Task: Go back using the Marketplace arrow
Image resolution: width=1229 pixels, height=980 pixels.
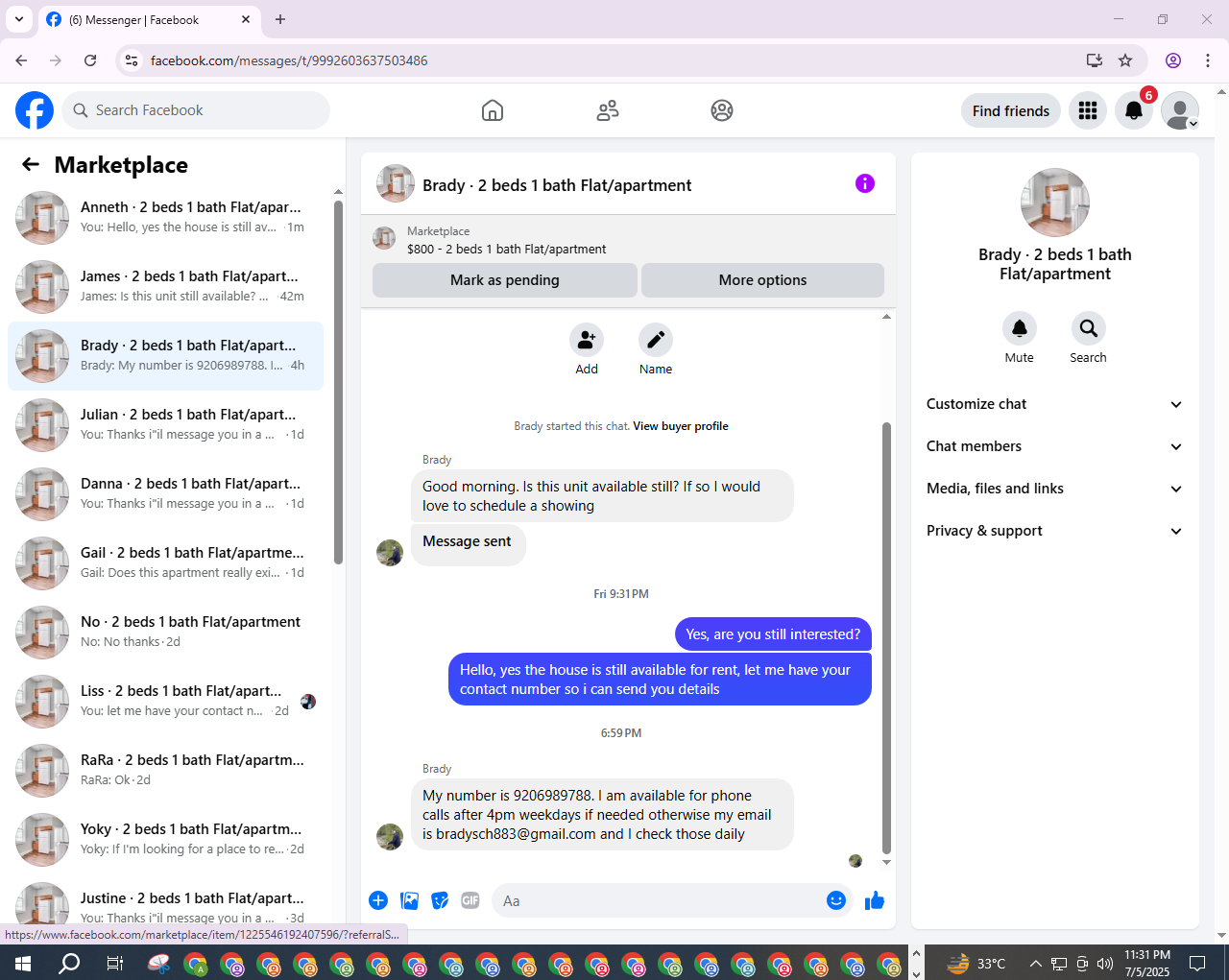Action: coord(31,164)
